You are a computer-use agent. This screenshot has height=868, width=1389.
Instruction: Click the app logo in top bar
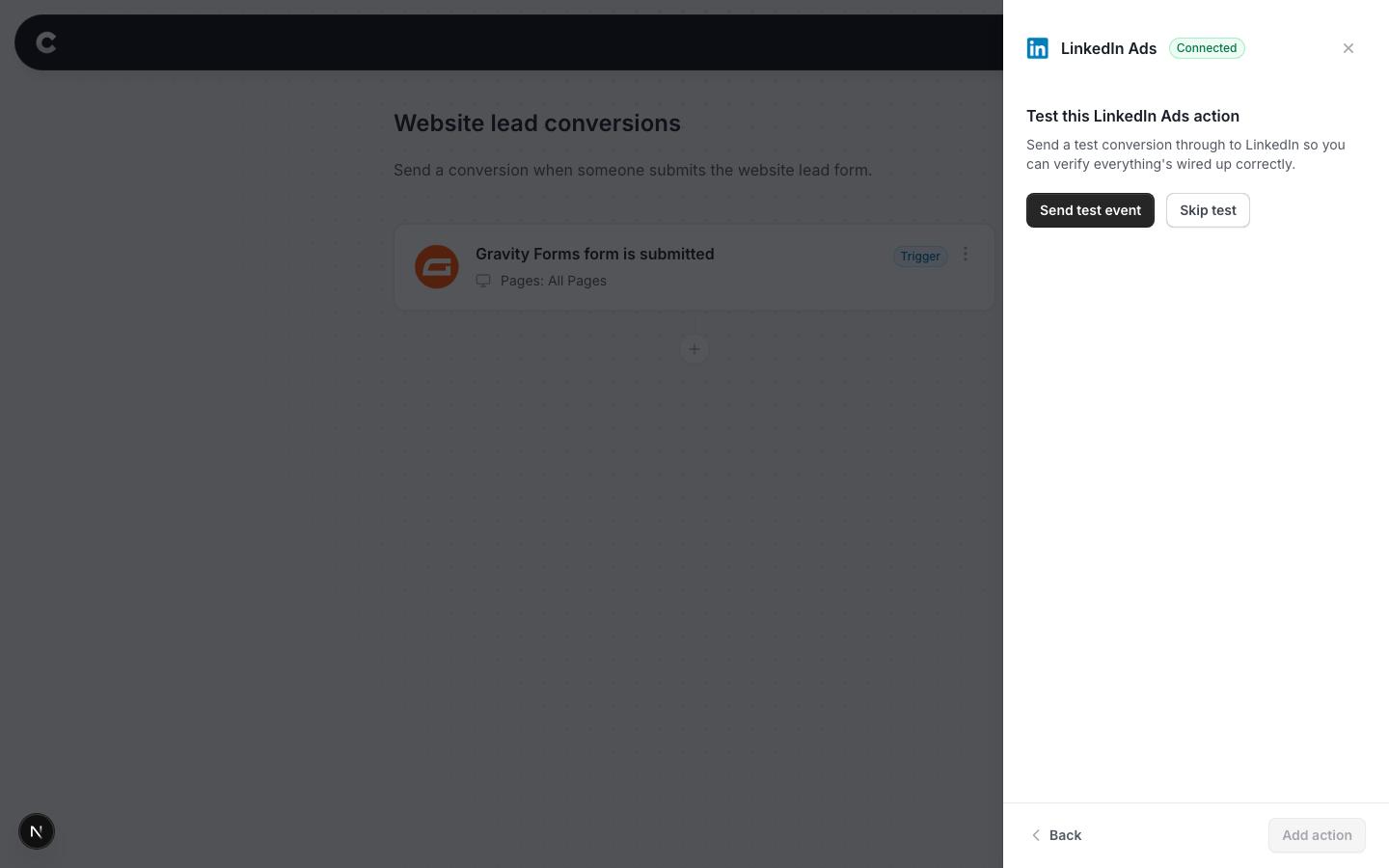46,42
